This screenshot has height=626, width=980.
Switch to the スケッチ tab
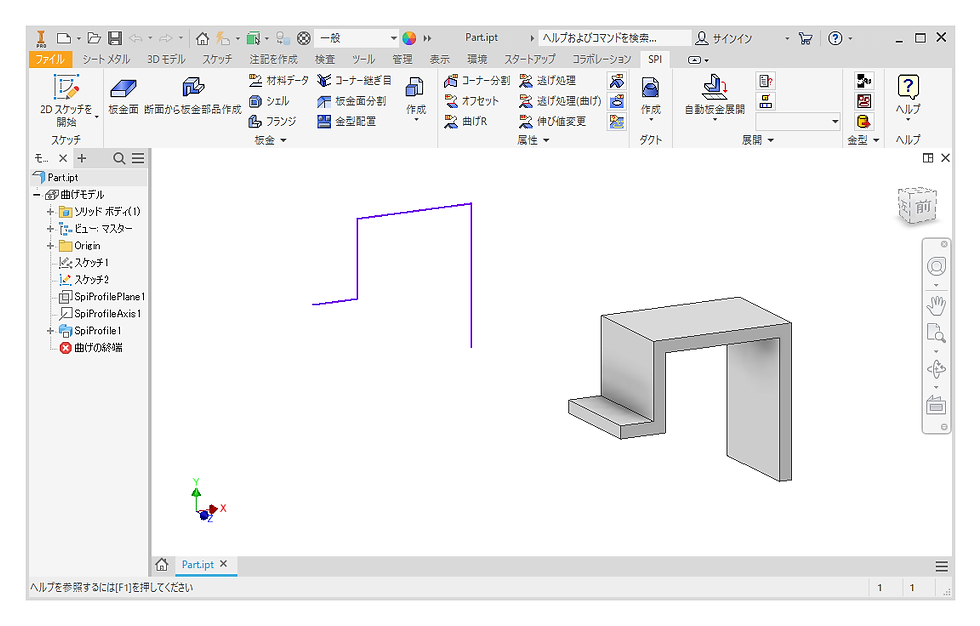[x=217, y=59]
